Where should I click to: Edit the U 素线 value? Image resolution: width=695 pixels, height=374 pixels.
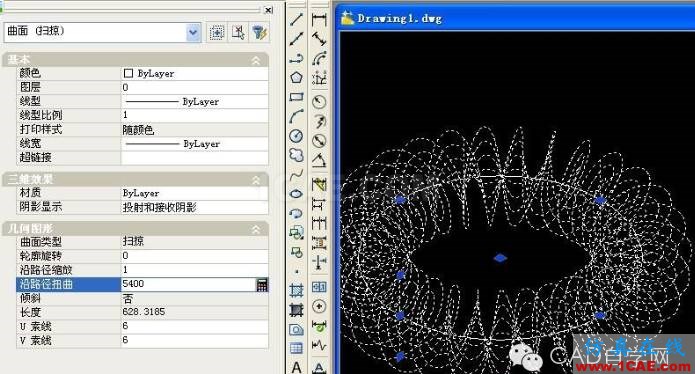coord(194,326)
